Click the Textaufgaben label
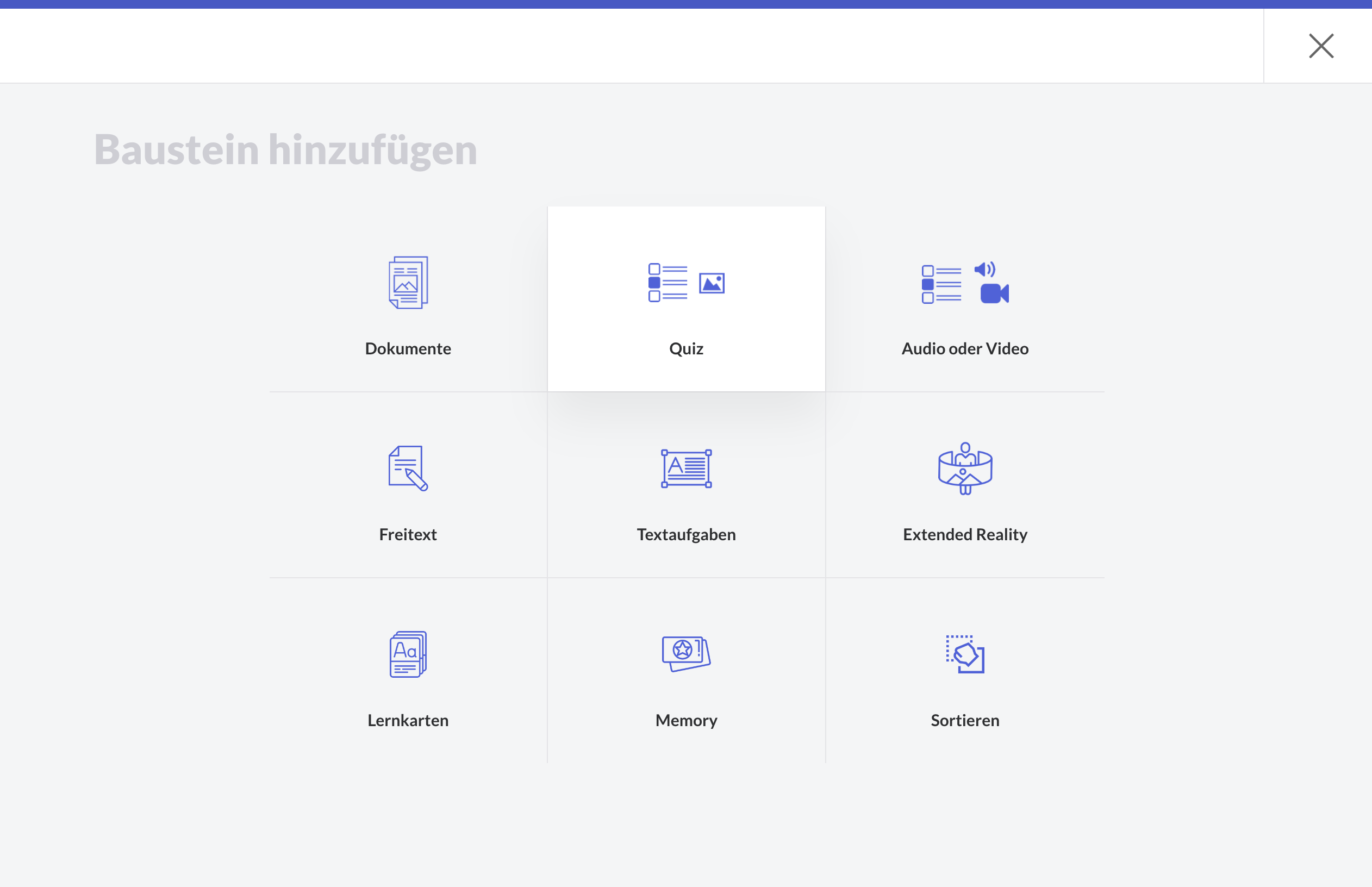This screenshot has height=887, width=1372. pyautogui.click(x=686, y=534)
